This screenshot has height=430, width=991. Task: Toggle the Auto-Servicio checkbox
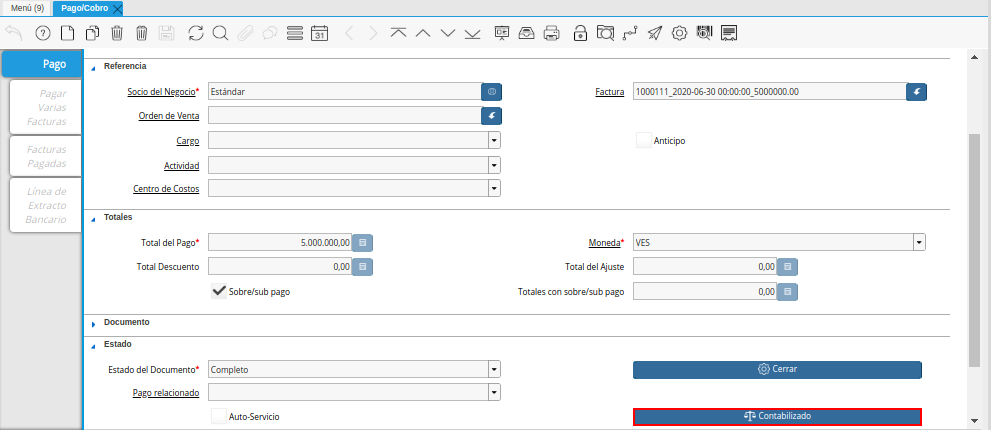point(219,416)
